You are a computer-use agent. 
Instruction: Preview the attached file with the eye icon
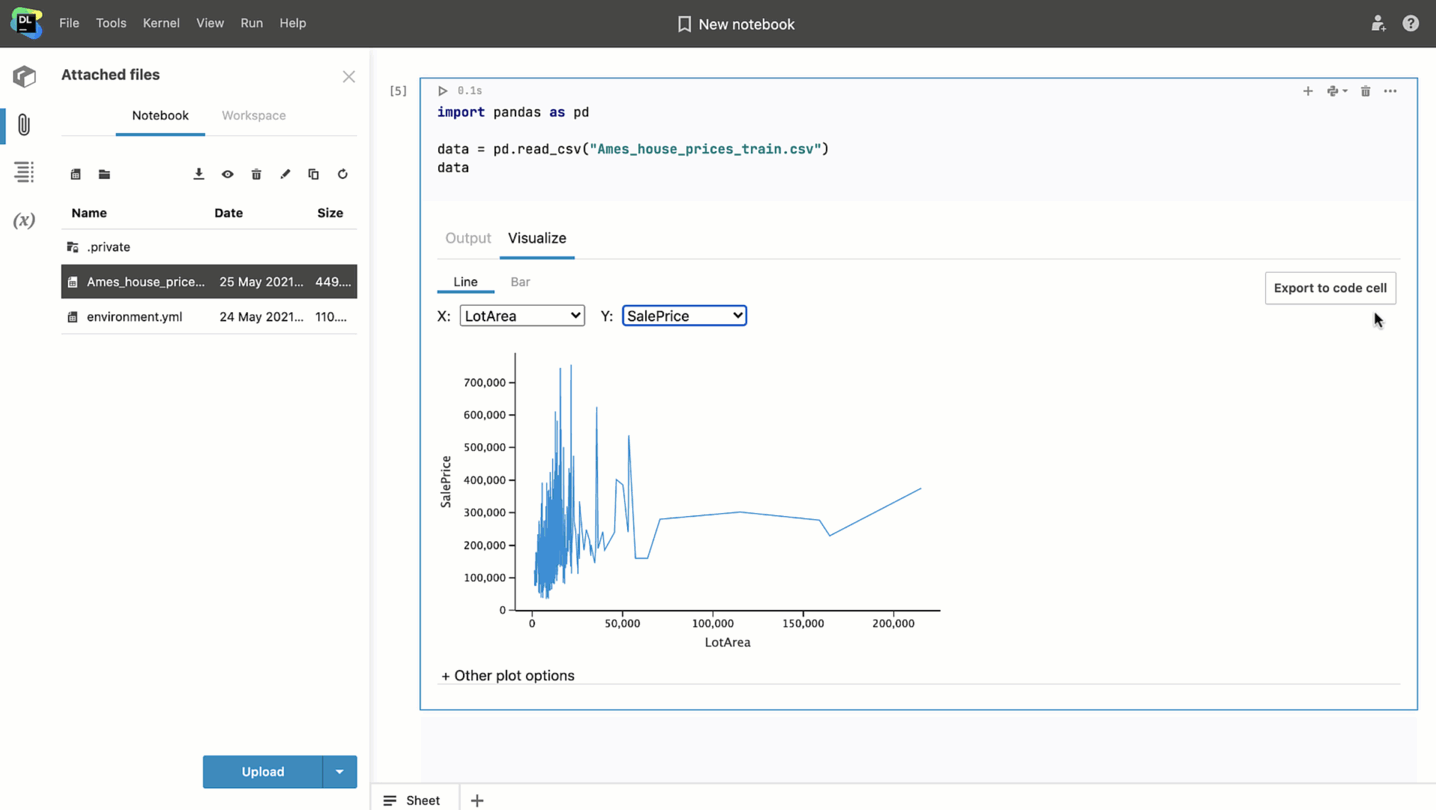tap(227, 173)
